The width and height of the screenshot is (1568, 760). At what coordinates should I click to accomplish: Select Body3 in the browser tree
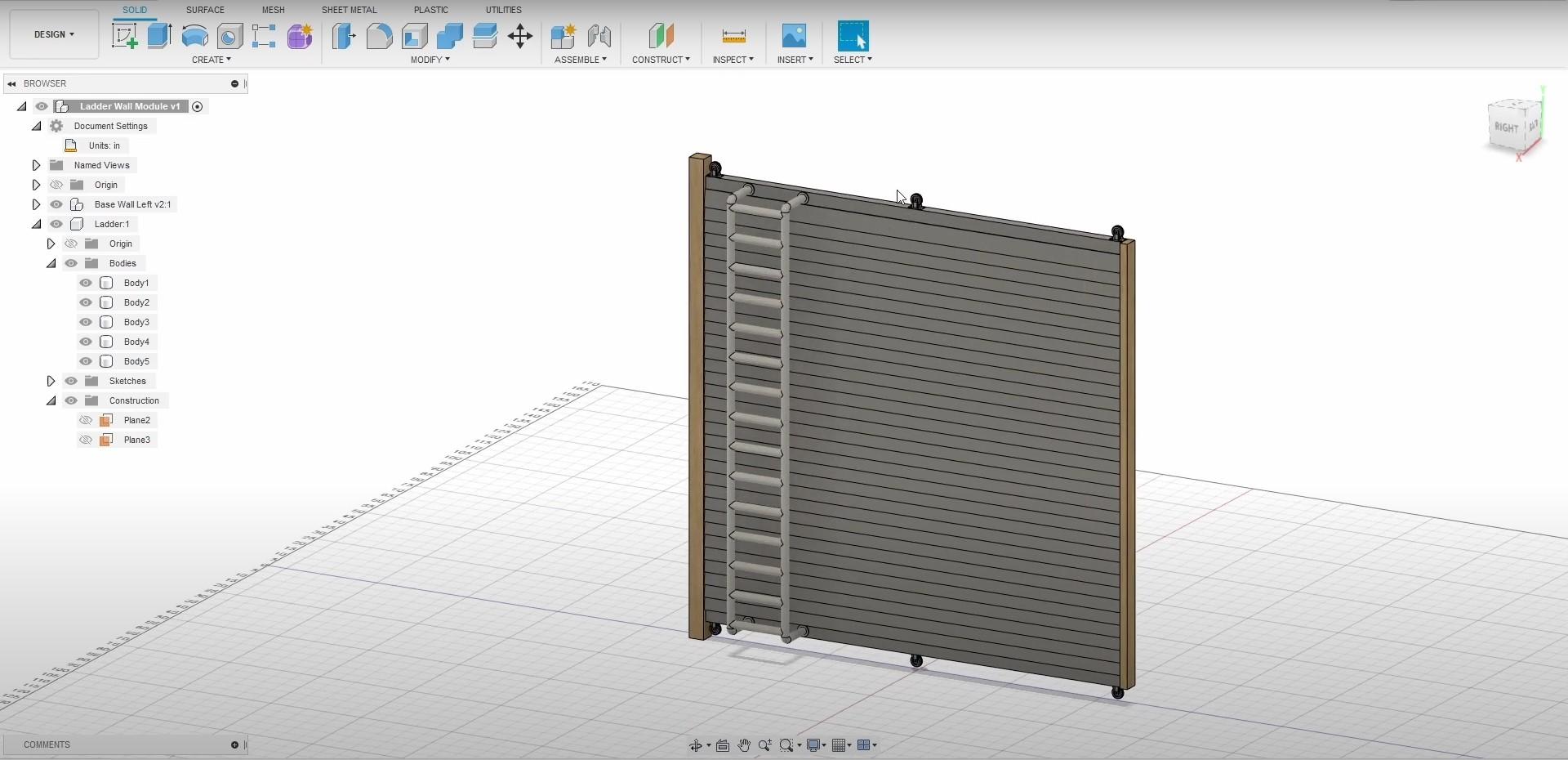pyautogui.click(x=136, y=322)
